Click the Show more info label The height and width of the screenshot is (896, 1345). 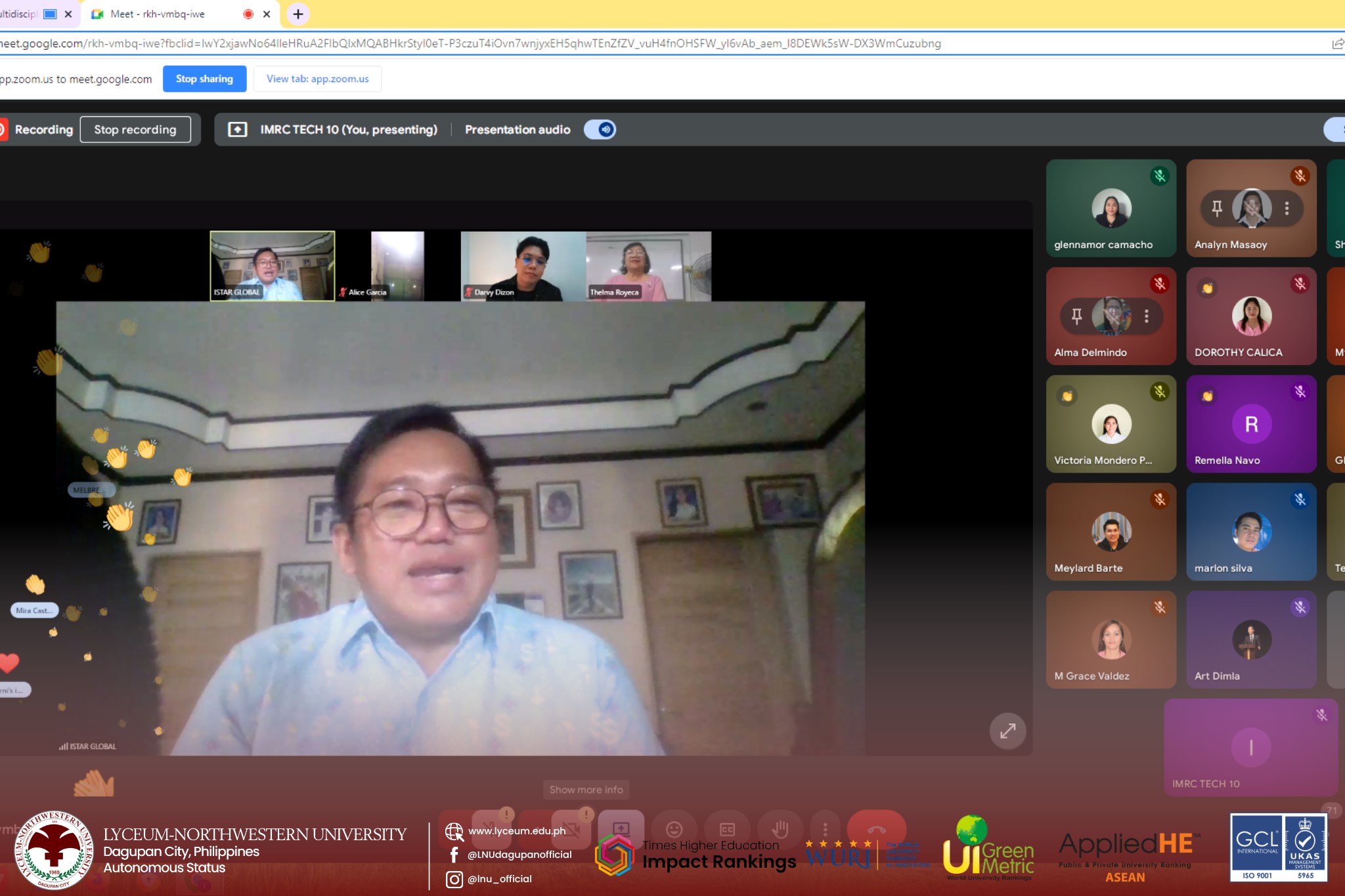point(586,790)
